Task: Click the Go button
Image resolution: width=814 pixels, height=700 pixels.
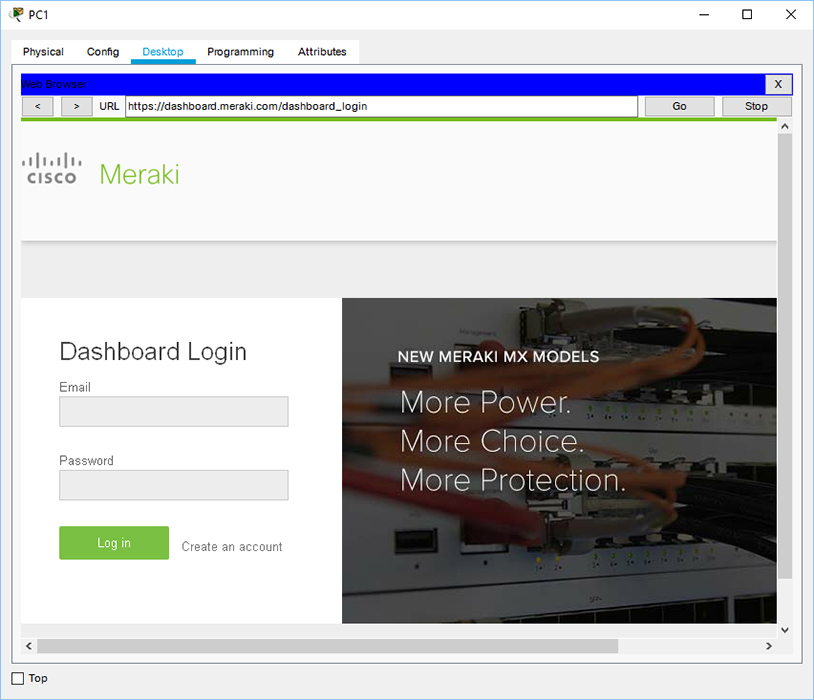Action: pos(679,106)
